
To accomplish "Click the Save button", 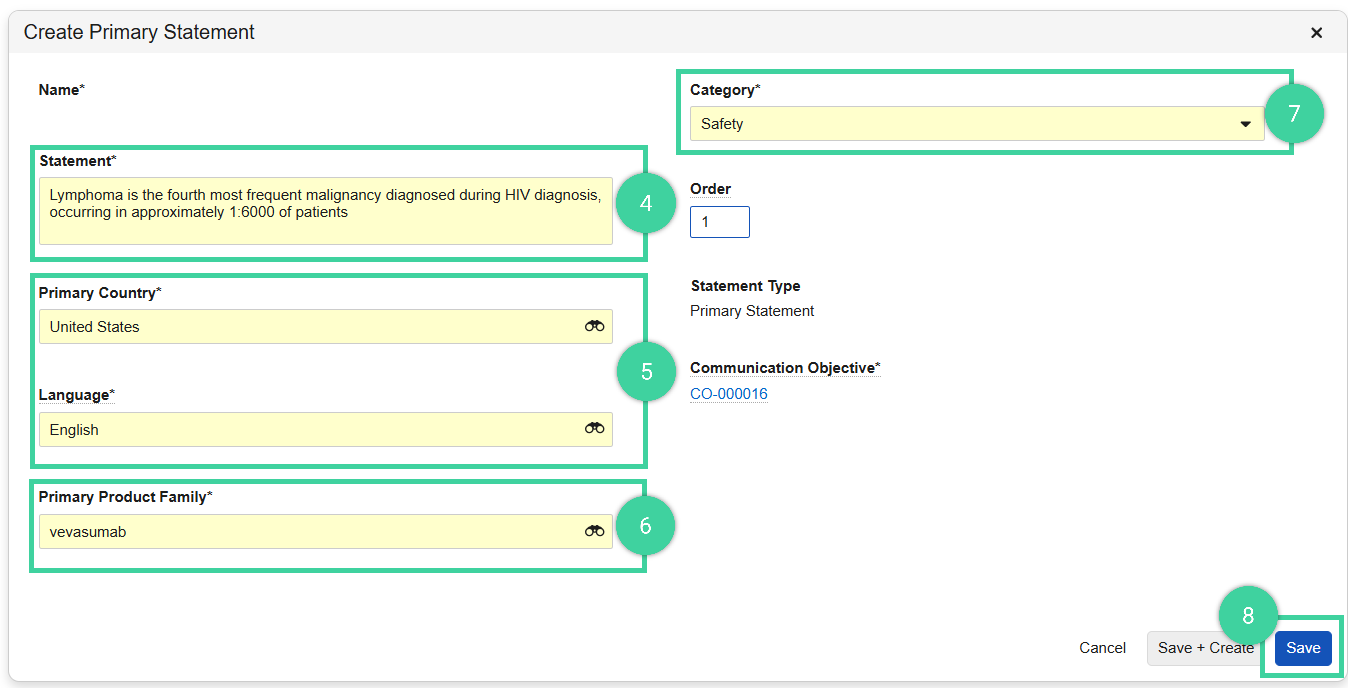I will (1303, 648).
